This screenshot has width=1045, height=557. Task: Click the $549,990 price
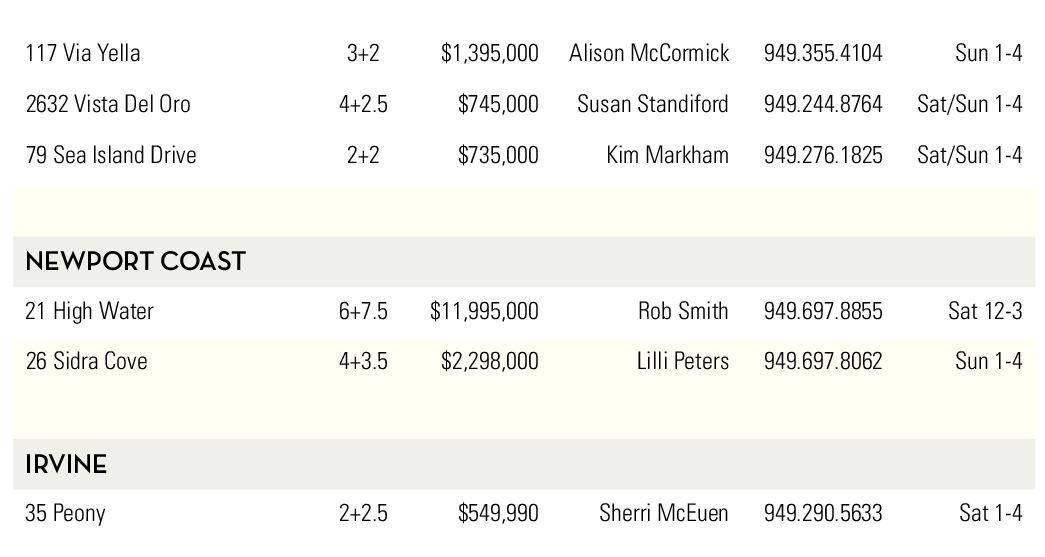point(498,514)
